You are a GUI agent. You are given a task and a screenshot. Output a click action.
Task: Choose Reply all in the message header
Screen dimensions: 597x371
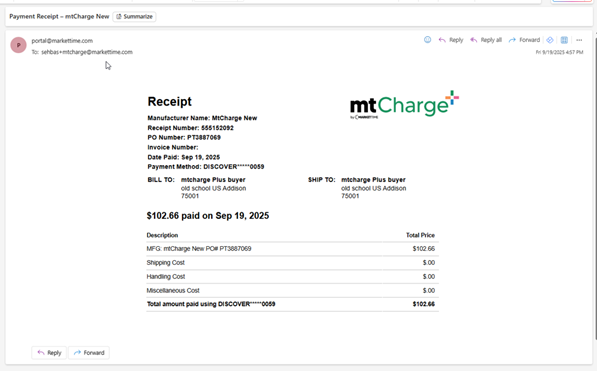(486, 40)
